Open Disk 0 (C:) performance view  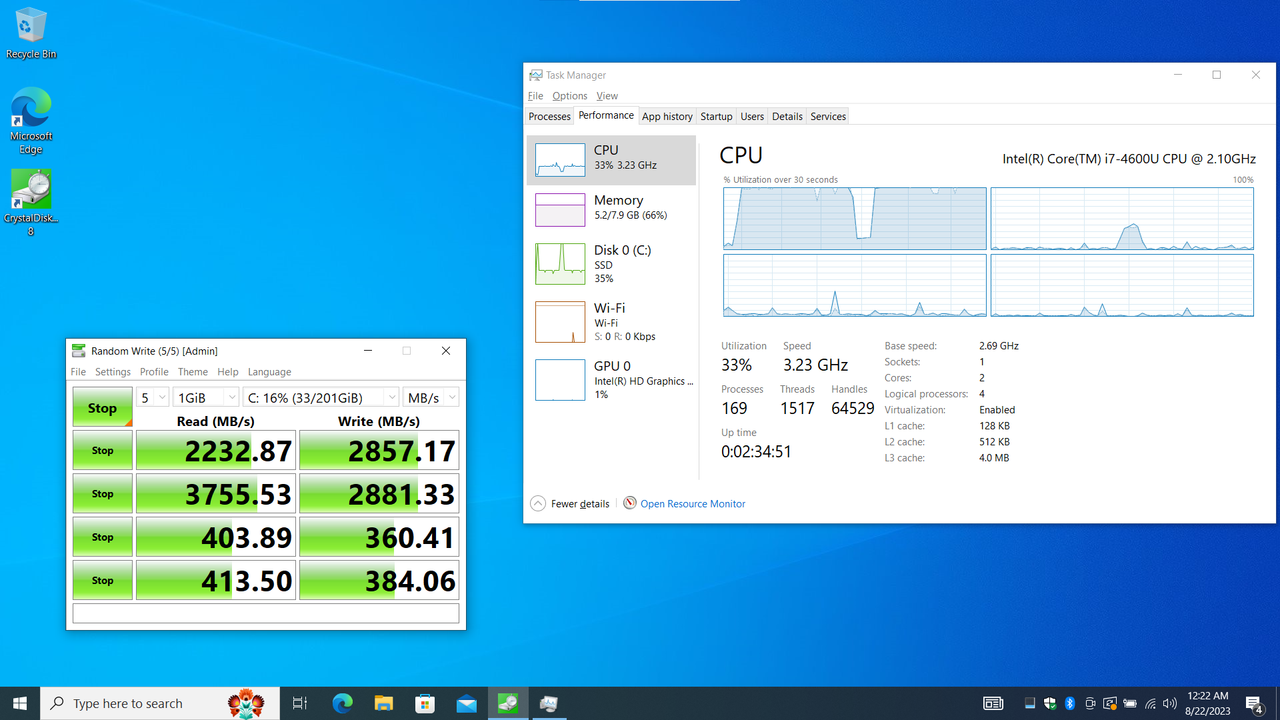point(610,263)
